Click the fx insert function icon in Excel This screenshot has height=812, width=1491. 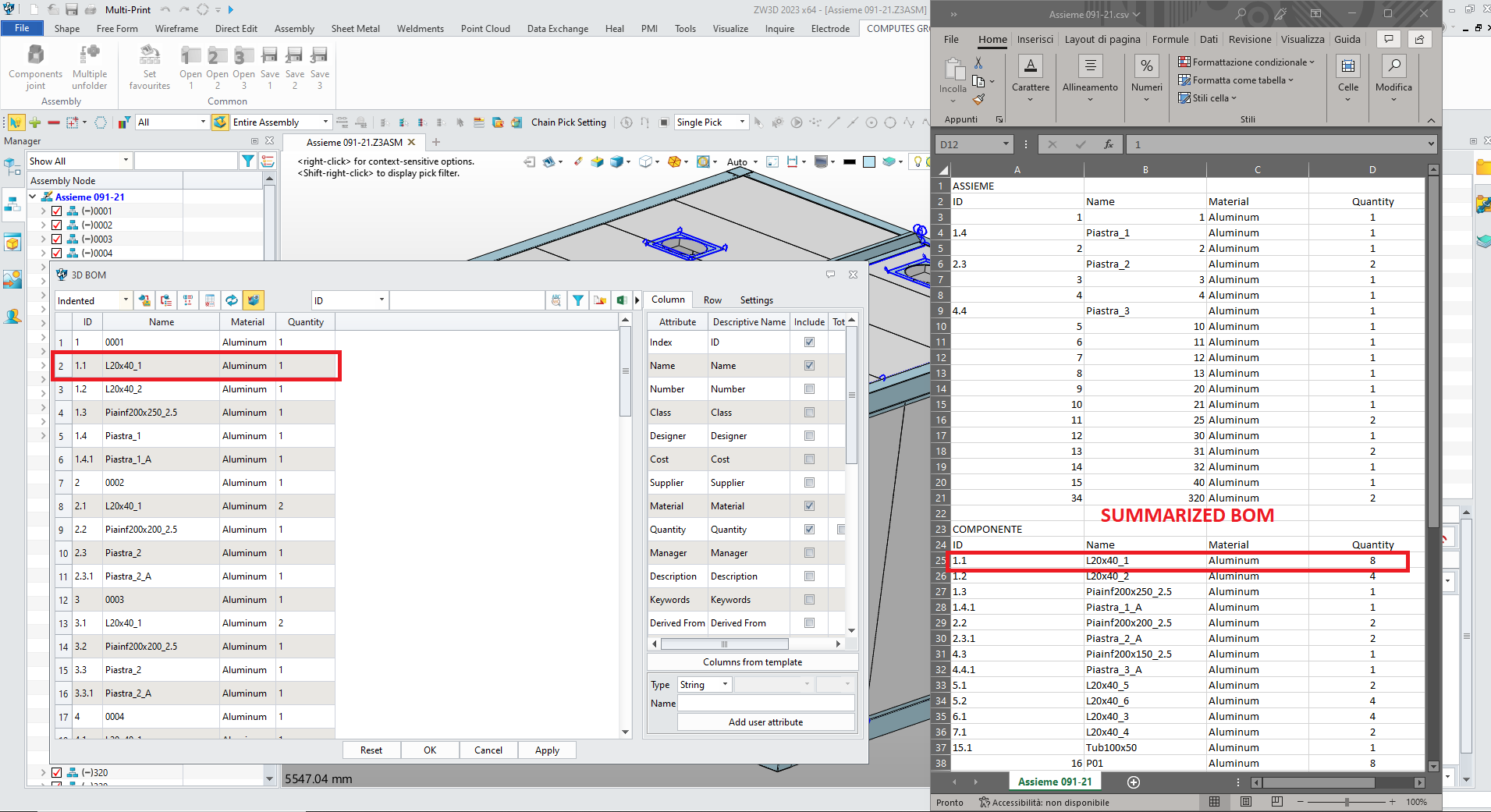tap(1109, 144)
